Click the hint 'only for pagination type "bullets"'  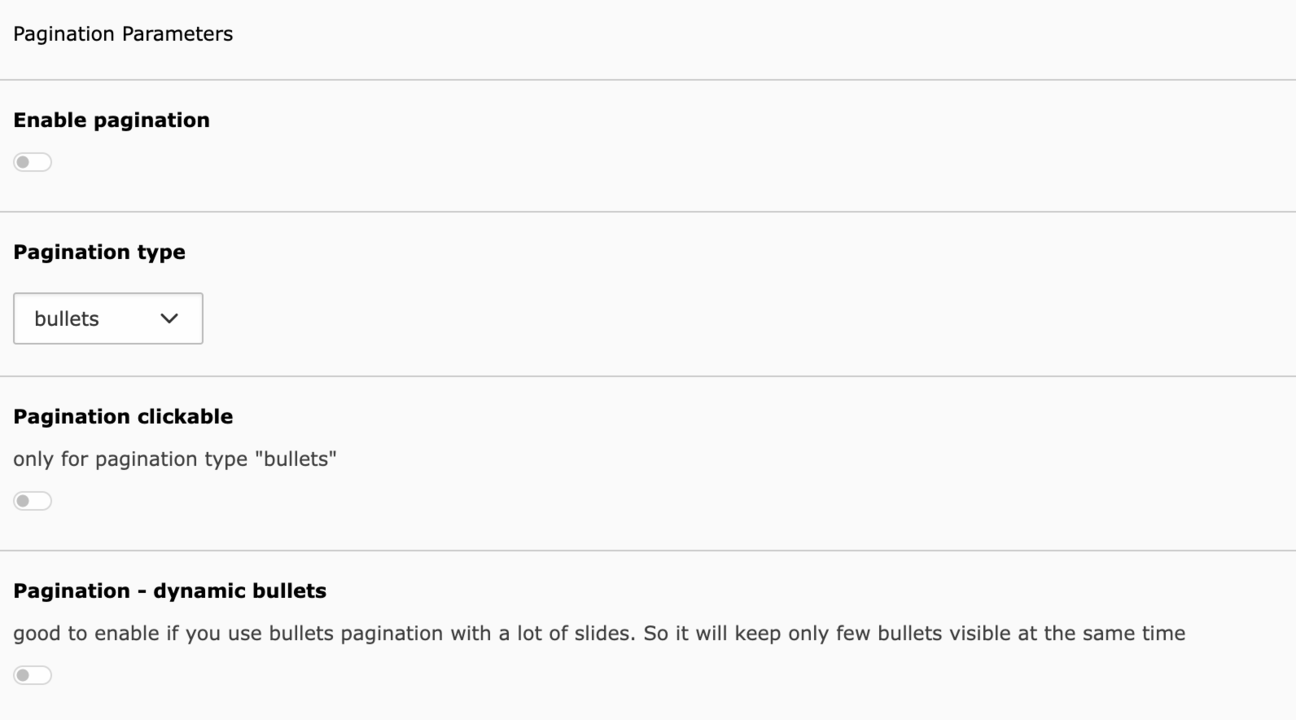(x=175, y=459)
